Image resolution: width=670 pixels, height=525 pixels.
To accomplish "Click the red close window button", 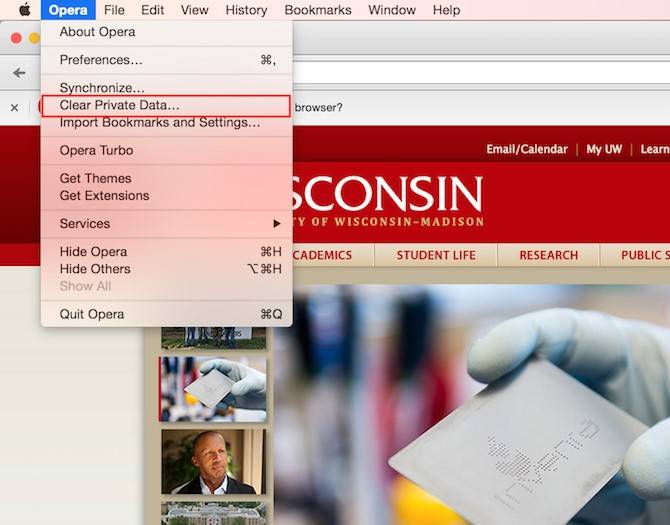I will pyautogui.click(x=16, y=38).
